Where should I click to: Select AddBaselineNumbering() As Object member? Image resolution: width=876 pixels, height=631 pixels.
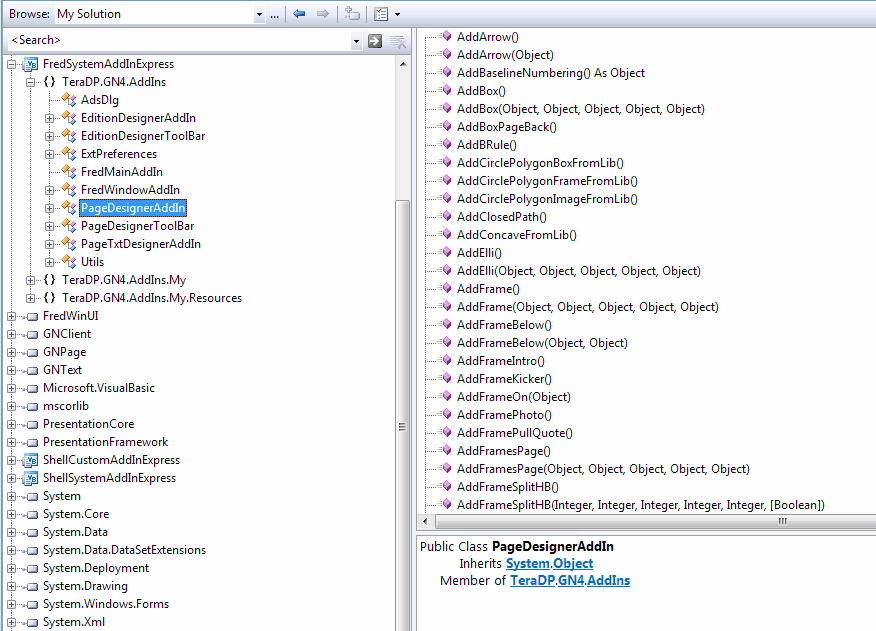point(551,73)
